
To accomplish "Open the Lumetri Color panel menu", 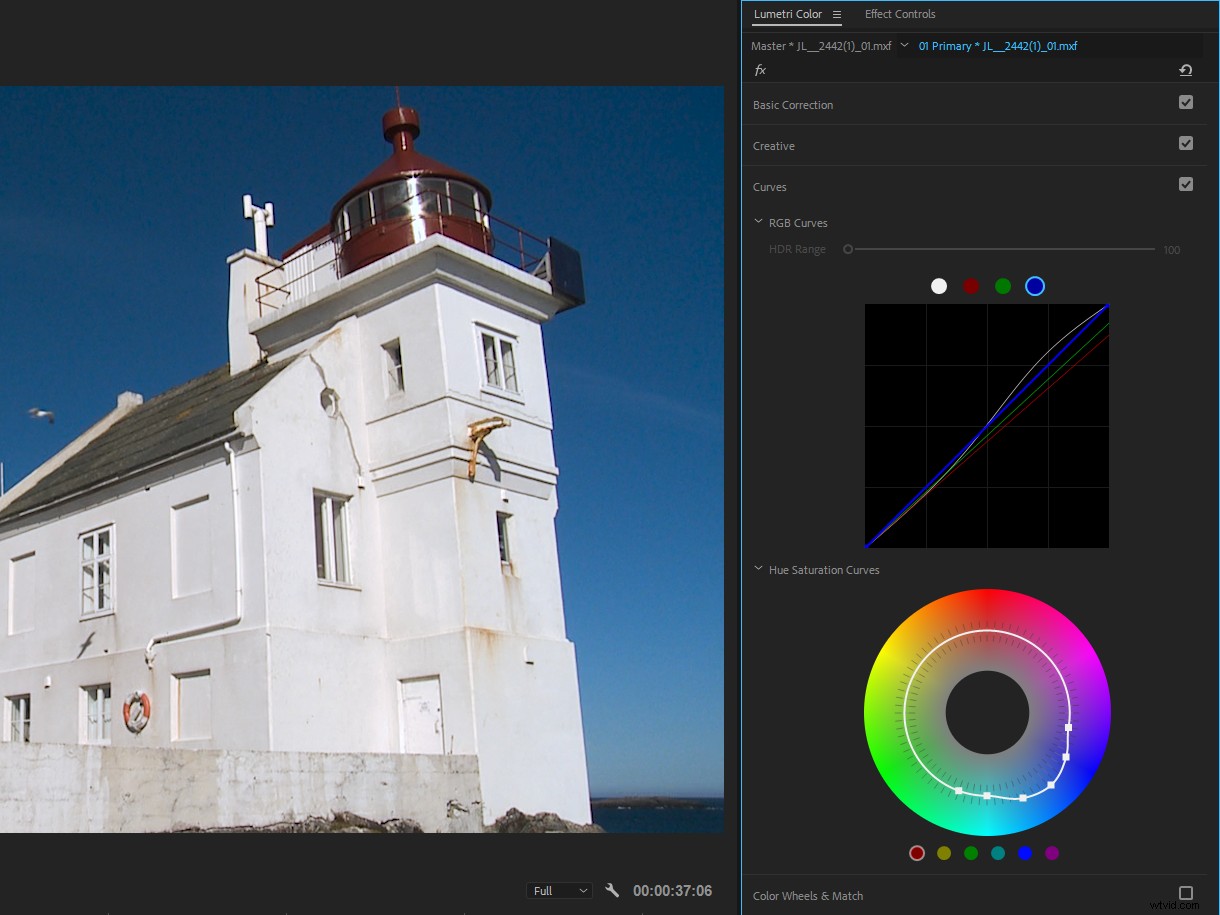I will 838,14.
